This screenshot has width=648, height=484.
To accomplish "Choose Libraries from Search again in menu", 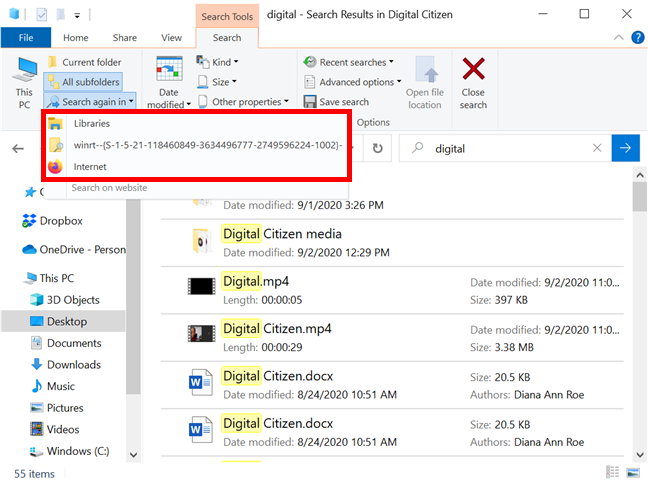I will tap(196, 123).
